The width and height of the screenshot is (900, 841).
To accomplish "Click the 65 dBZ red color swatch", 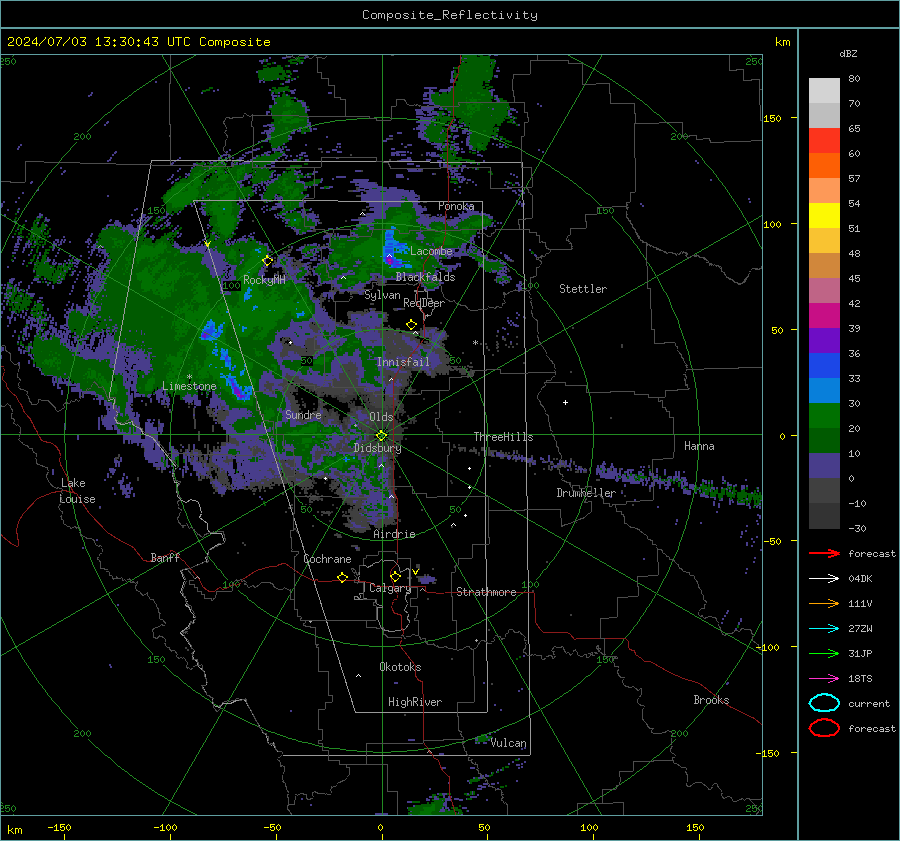I will 824,140.
